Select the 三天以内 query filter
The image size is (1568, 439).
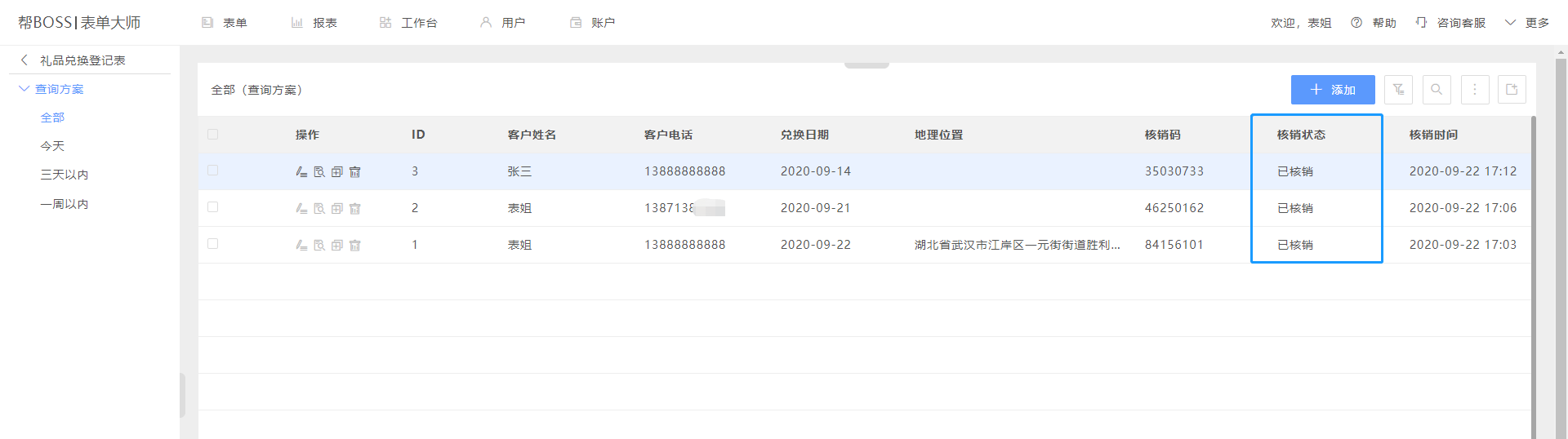click(x=65, y=175)
